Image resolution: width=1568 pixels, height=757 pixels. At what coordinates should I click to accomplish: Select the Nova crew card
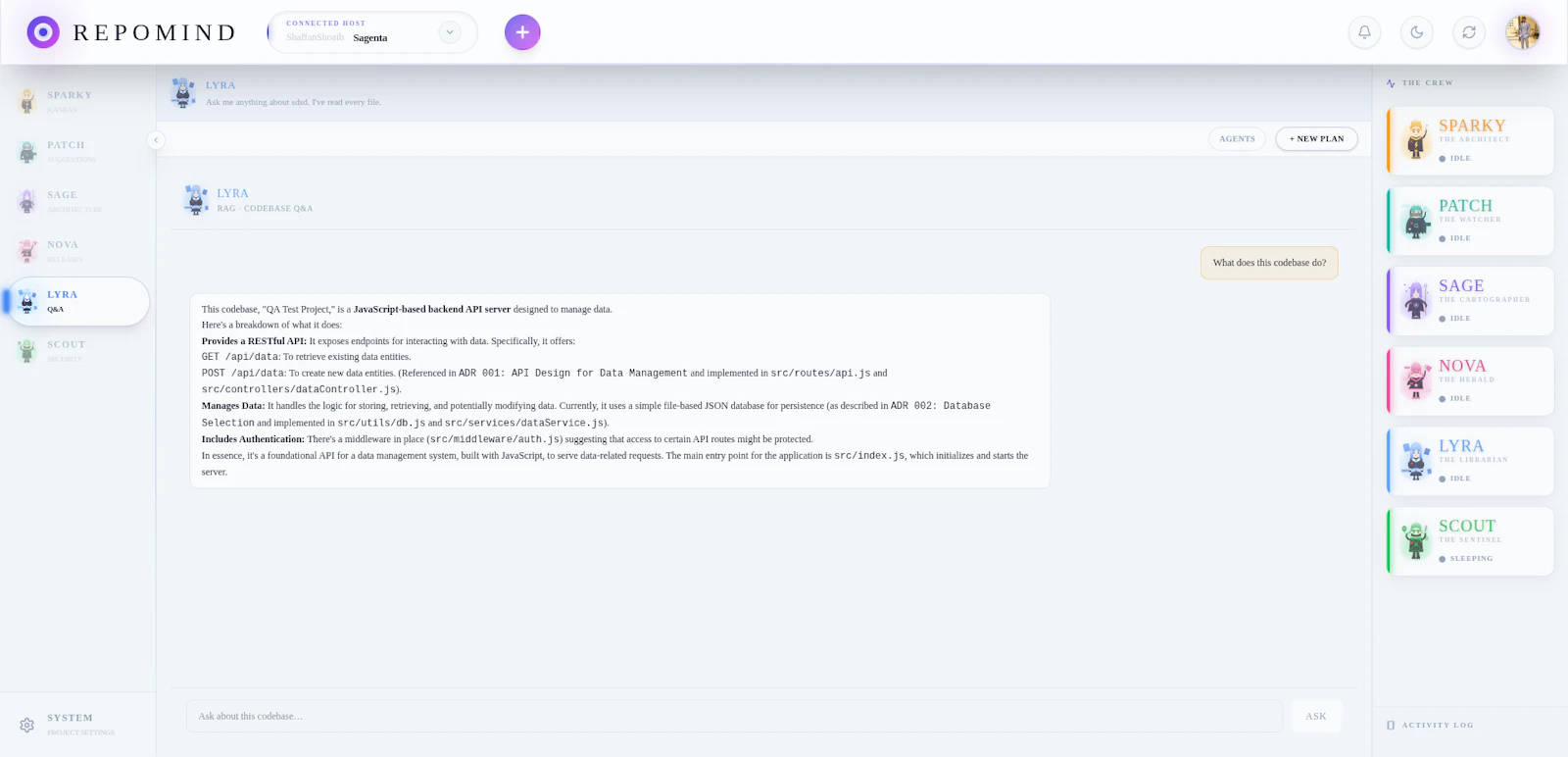(1470, 381)
